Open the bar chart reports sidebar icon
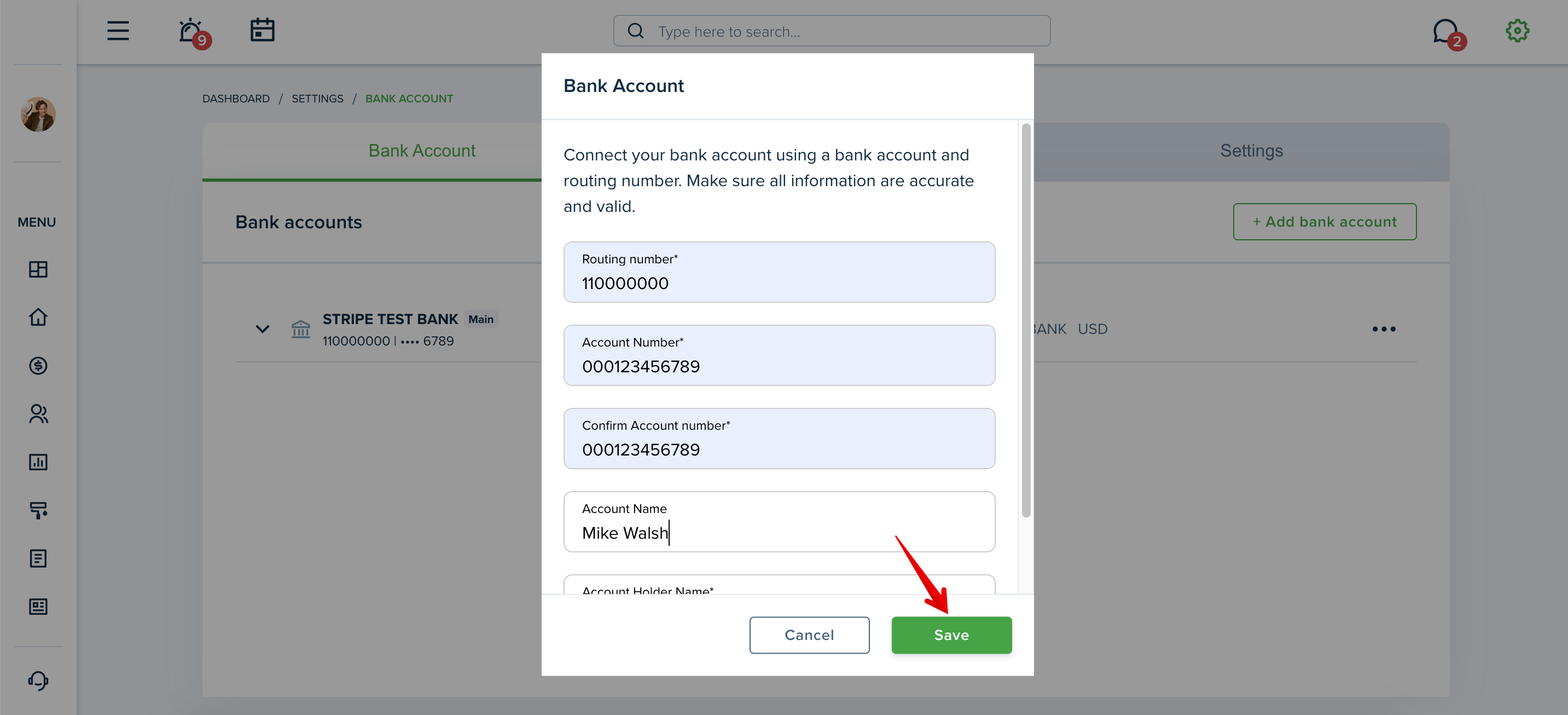1568x715 pixels. click(x=38, y=462)
